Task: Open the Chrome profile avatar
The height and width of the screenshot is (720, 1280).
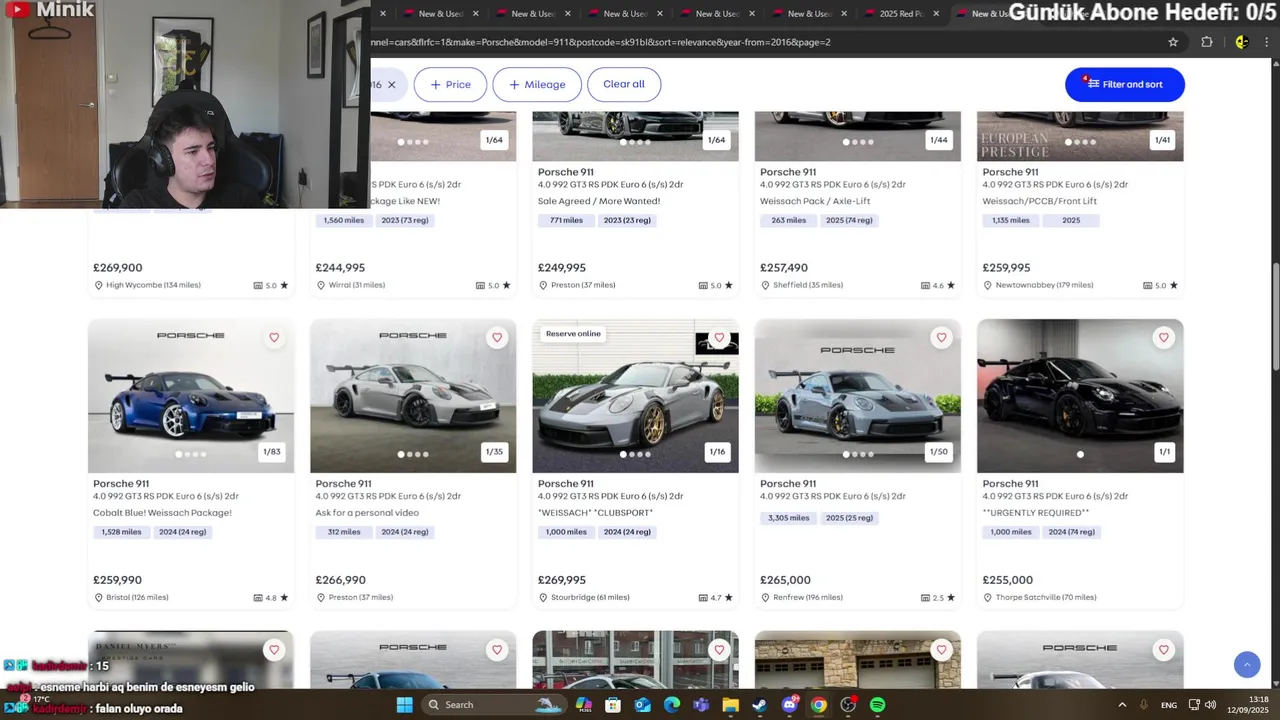Action: click(x=1242, y=42)
